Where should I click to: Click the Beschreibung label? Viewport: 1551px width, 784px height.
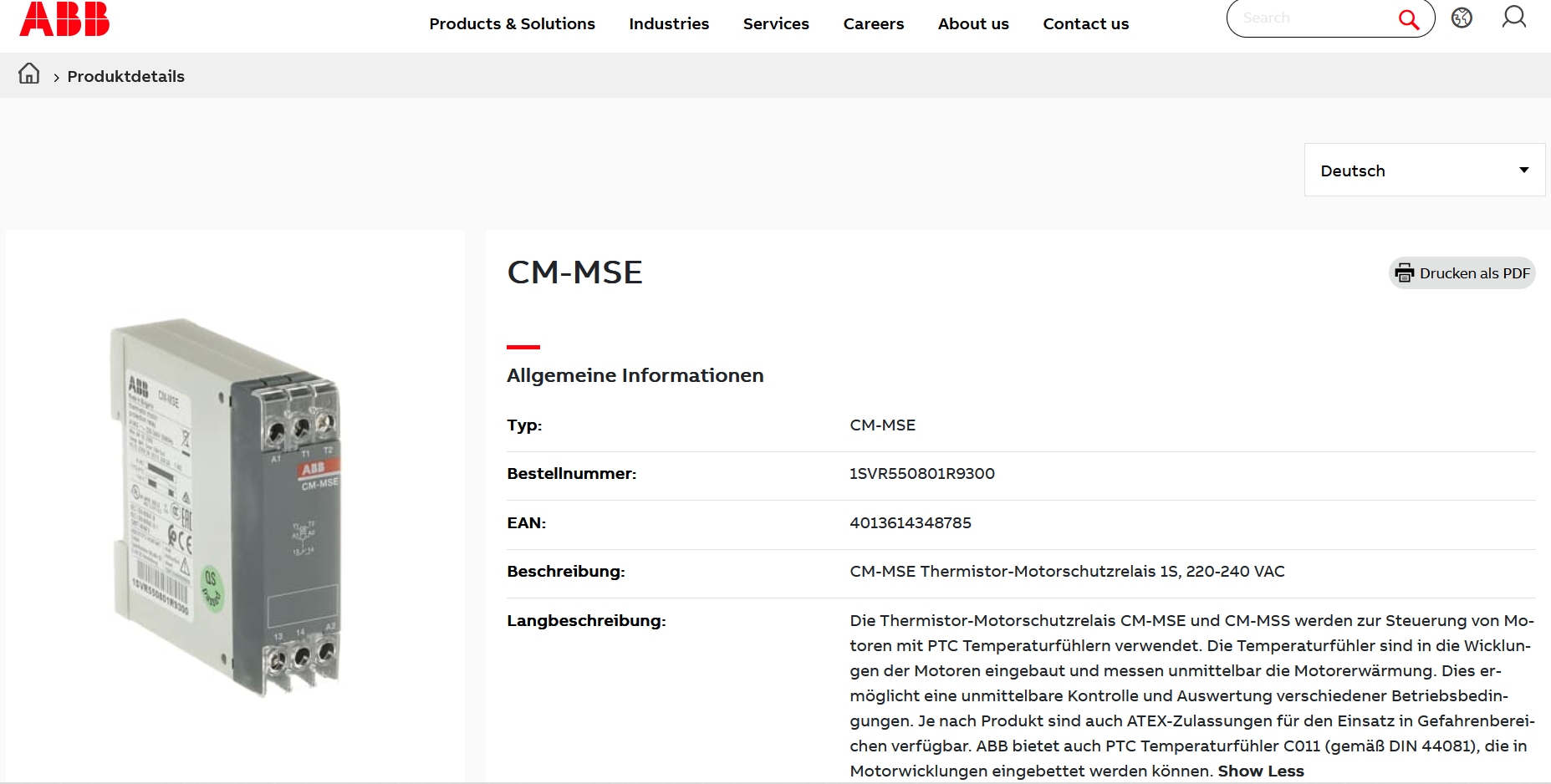pos(566,571)
